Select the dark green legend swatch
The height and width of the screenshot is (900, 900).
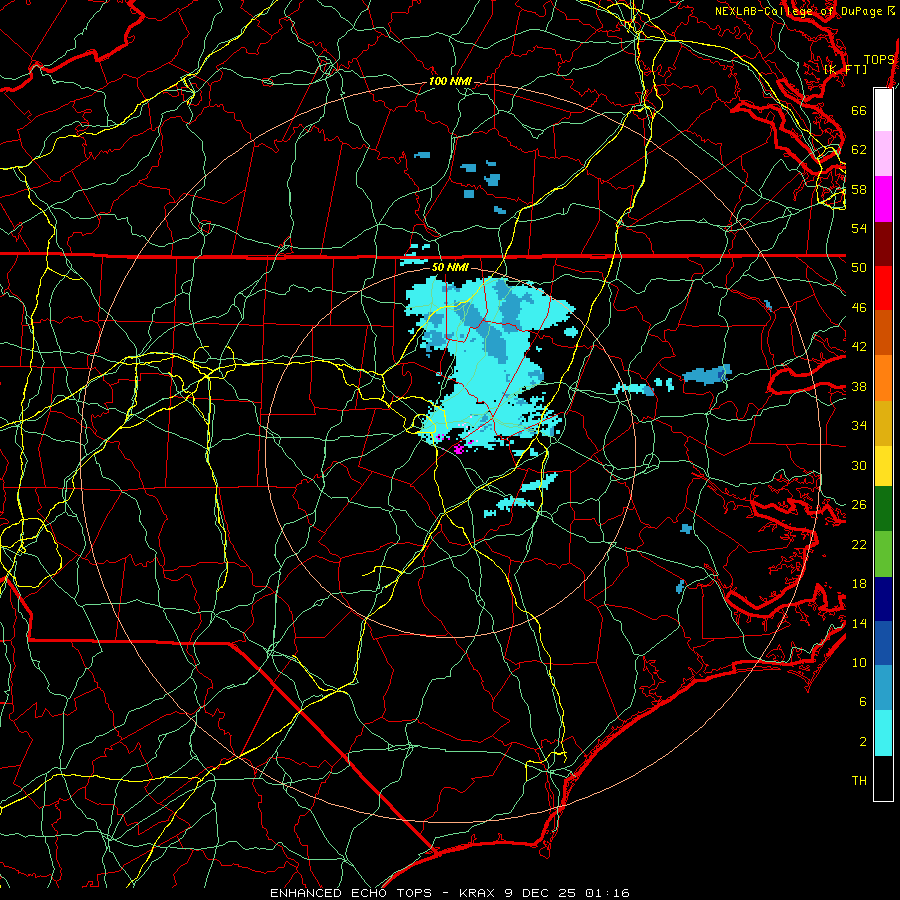coord(883,509)
